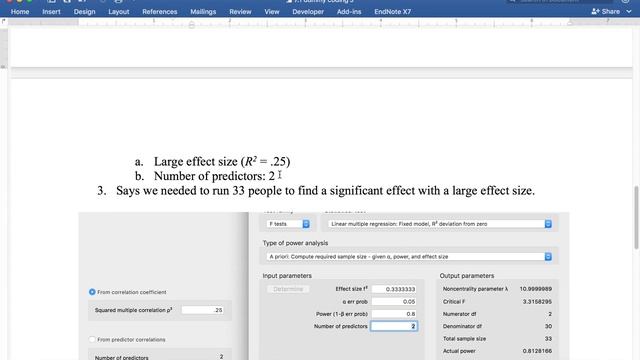The width and height of the screenshot is (640, 360).
Task: Click the Effect size f² field showing 0.3333333
Action: point(394,289)
